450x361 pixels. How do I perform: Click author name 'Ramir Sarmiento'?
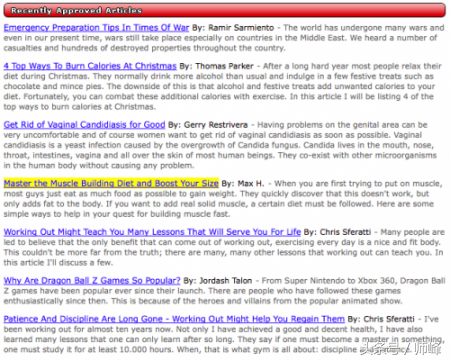click(x=241, y=28)
